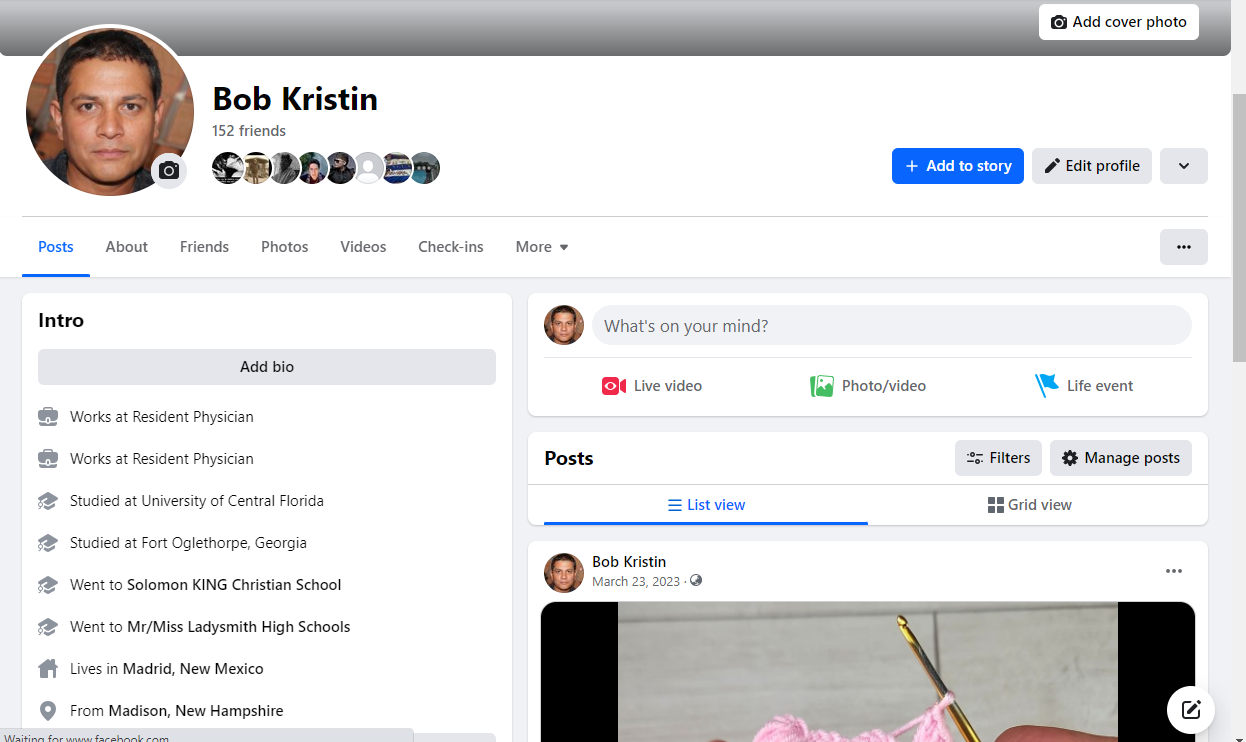
Task: Create a Life event
Action: pyautogui.click(x=1084, y=386)
